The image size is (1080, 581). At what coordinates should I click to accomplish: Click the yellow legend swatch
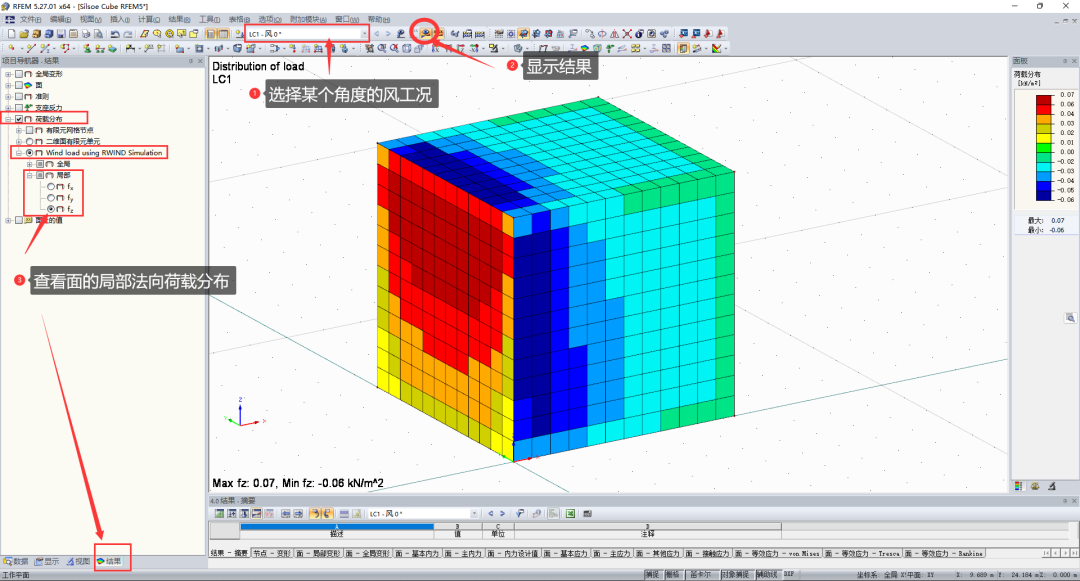tap(1044, 138)
